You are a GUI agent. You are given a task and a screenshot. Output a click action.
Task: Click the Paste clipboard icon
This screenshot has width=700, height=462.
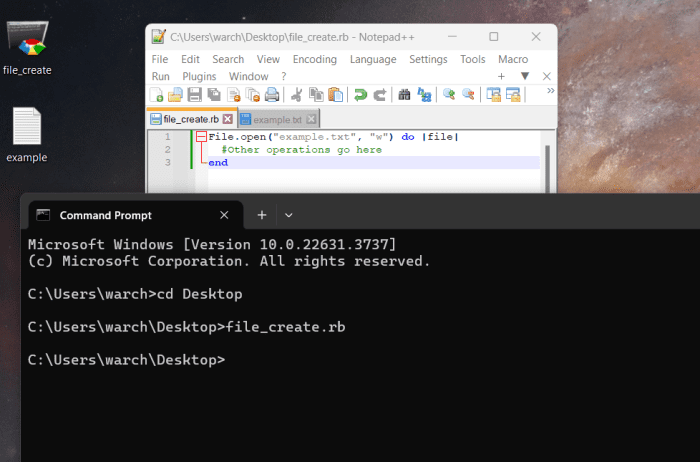pos(335,95)
